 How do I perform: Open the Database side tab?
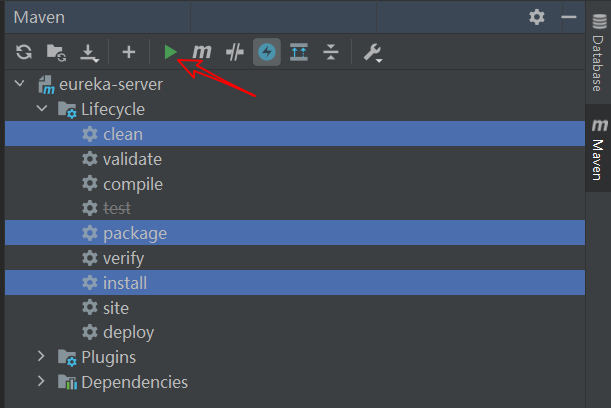[x=599, y=53]
